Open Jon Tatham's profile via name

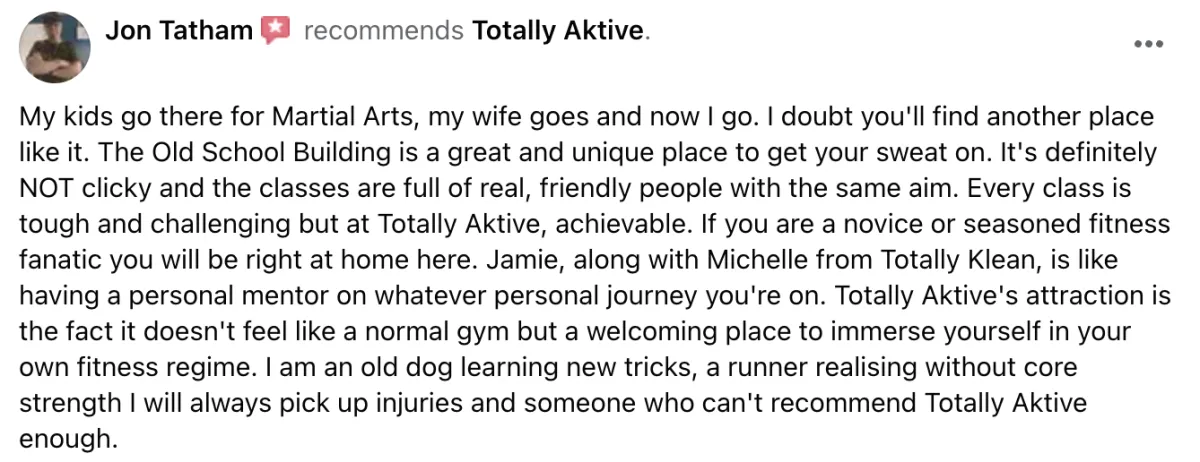coord(179,31)
